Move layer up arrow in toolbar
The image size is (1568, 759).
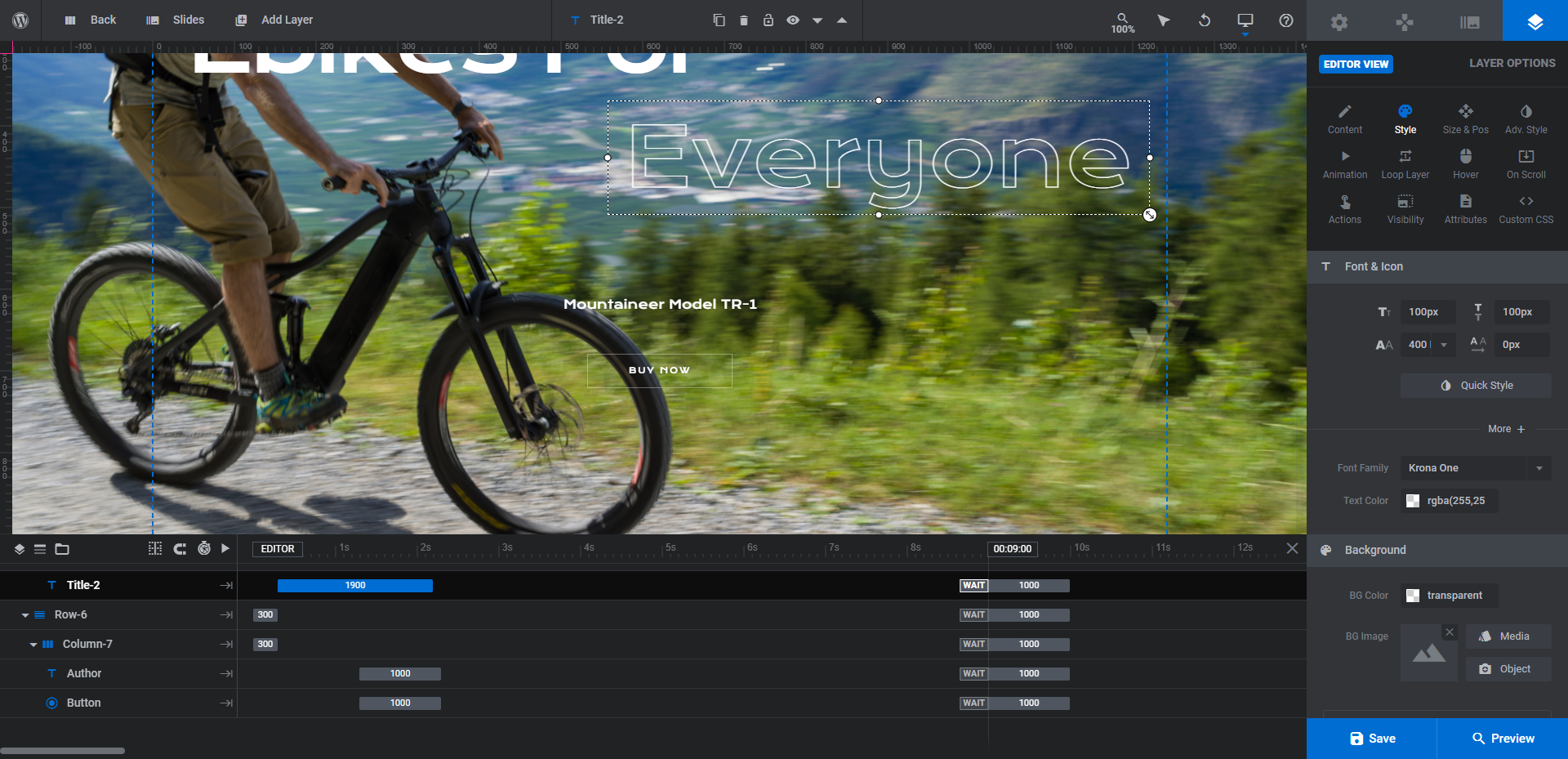(841, 20)
